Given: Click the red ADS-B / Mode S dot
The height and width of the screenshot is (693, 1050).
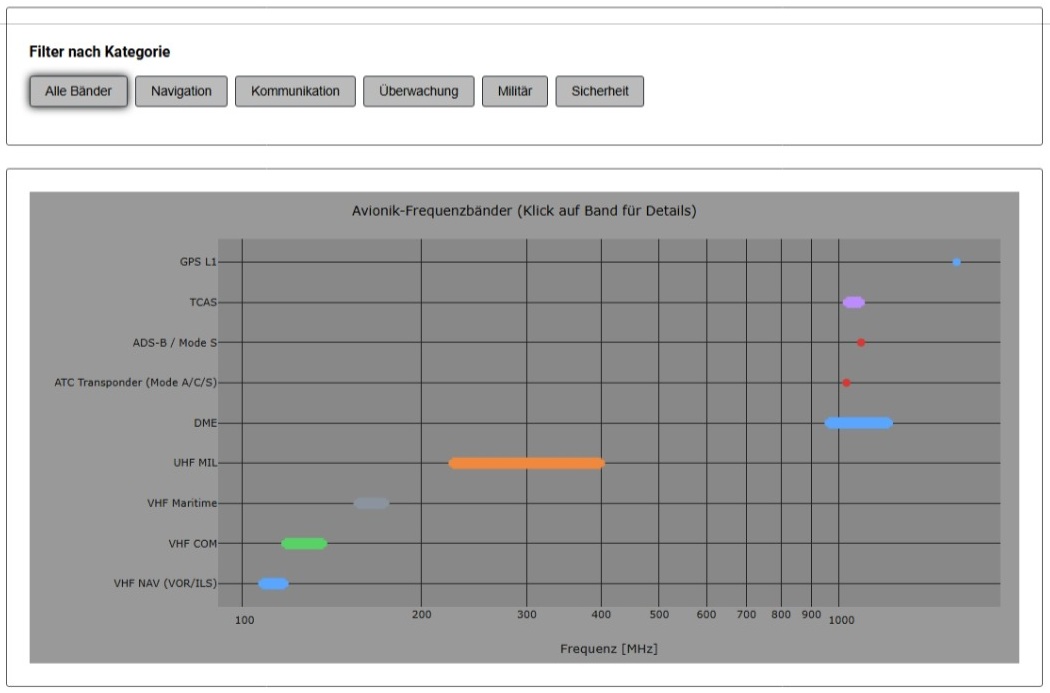Looking at the screenshot, I should [x=861, y=343].
